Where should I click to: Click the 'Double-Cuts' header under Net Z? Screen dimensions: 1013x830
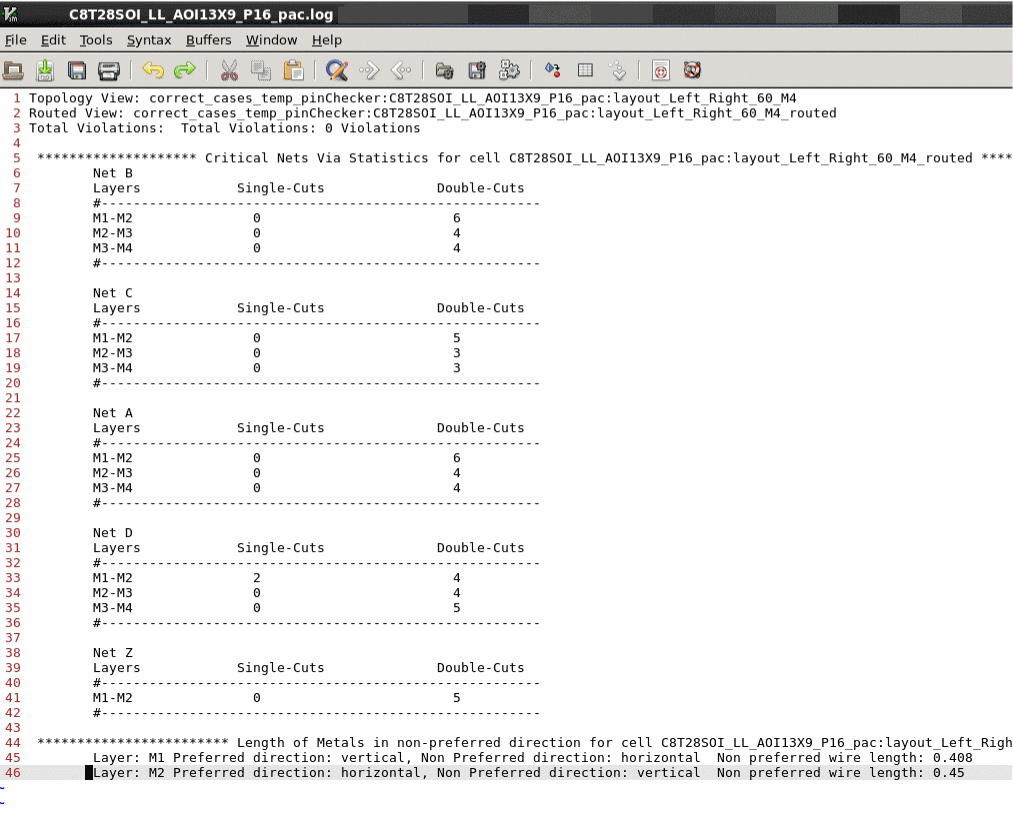[480, 668]
